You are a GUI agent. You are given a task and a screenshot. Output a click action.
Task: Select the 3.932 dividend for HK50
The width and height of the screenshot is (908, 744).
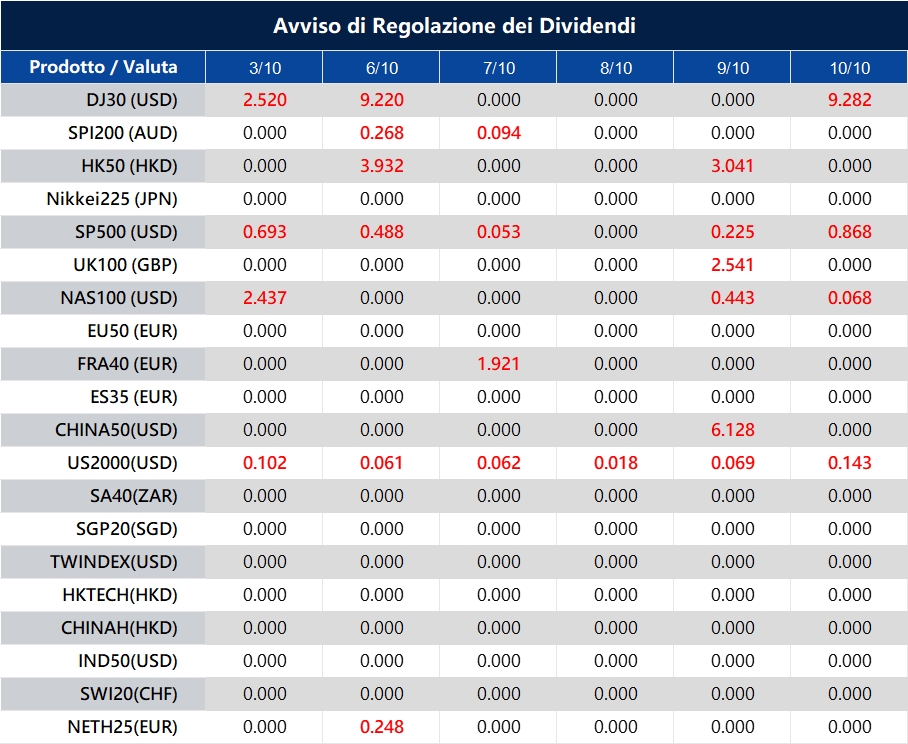(x=381, y=166)
